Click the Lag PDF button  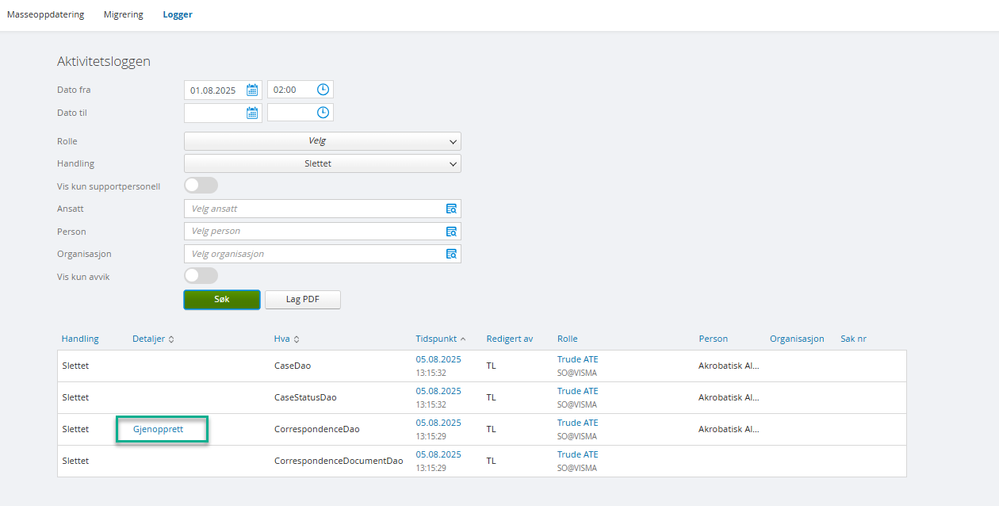[x=303, y=300]
